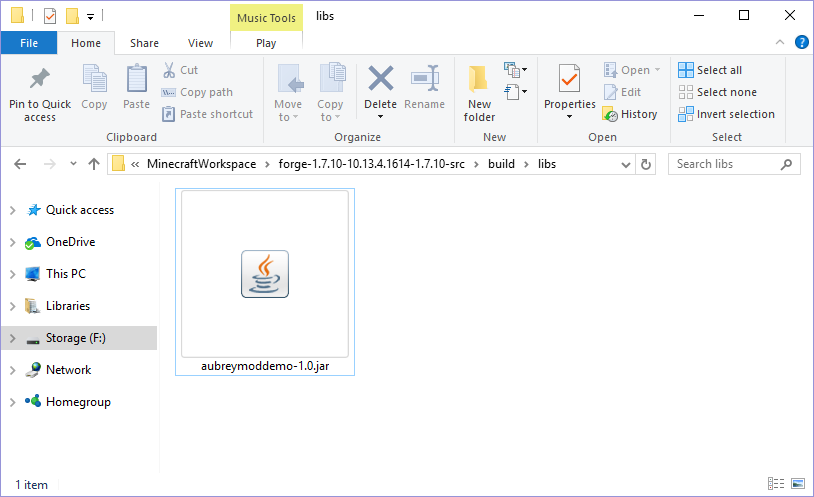Click new folder icon in title bar toolbar
814x497 pixels.
pyautogui.click(x=72, y=16)
